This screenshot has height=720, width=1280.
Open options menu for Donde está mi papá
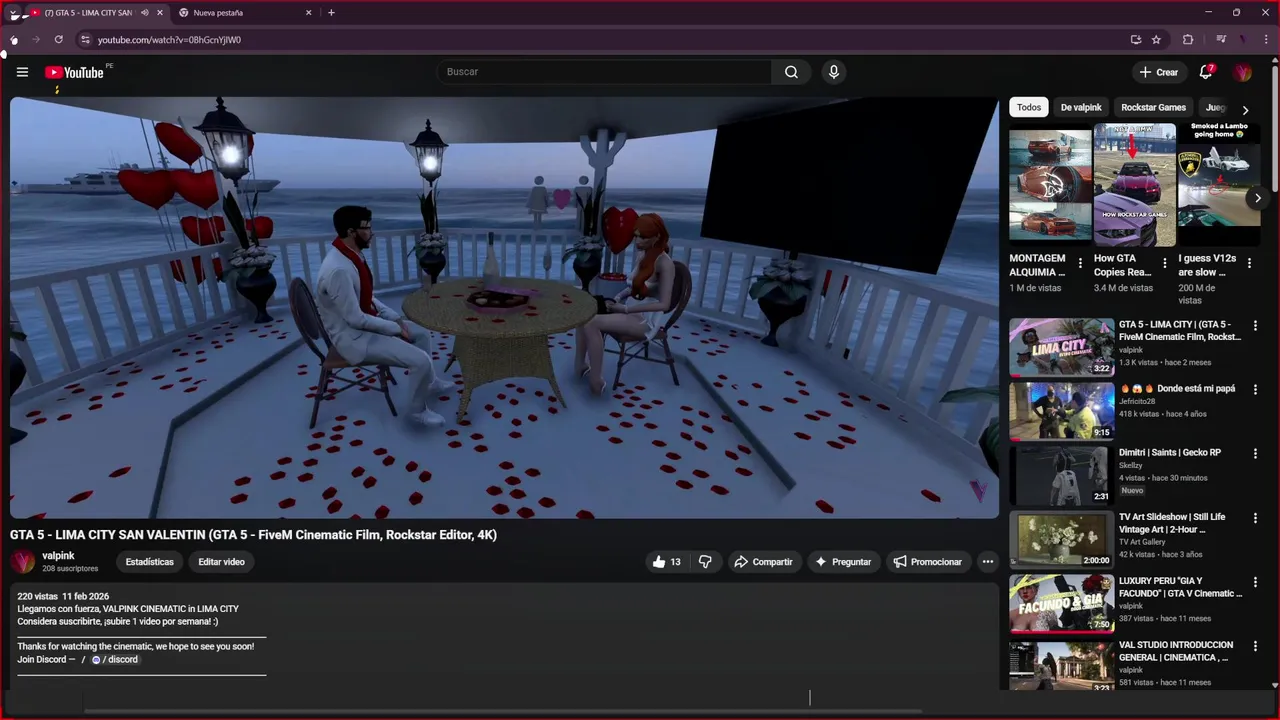click(x=1255, y=390)
